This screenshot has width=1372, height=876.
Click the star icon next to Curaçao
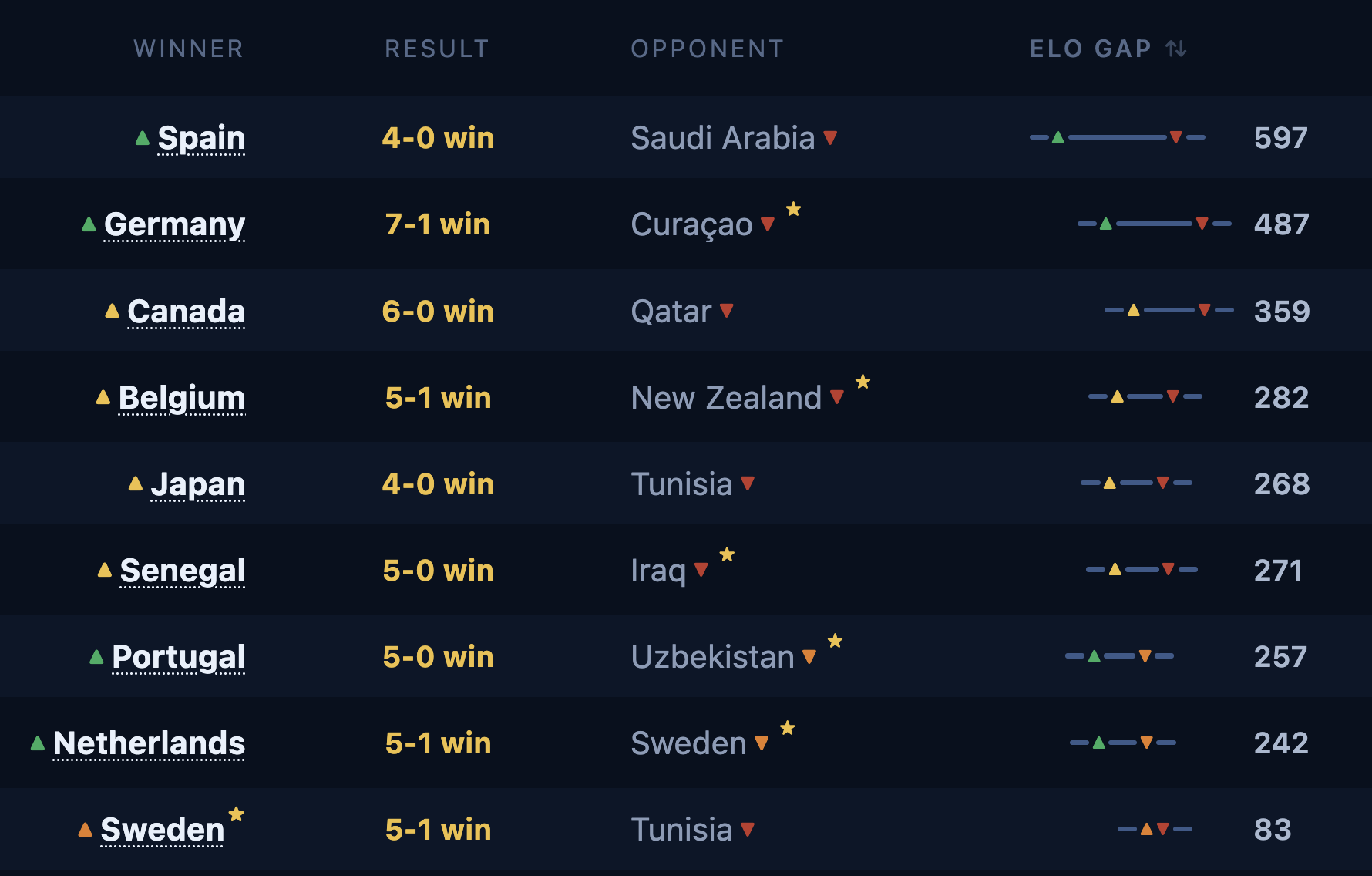[x=793, y=209]
